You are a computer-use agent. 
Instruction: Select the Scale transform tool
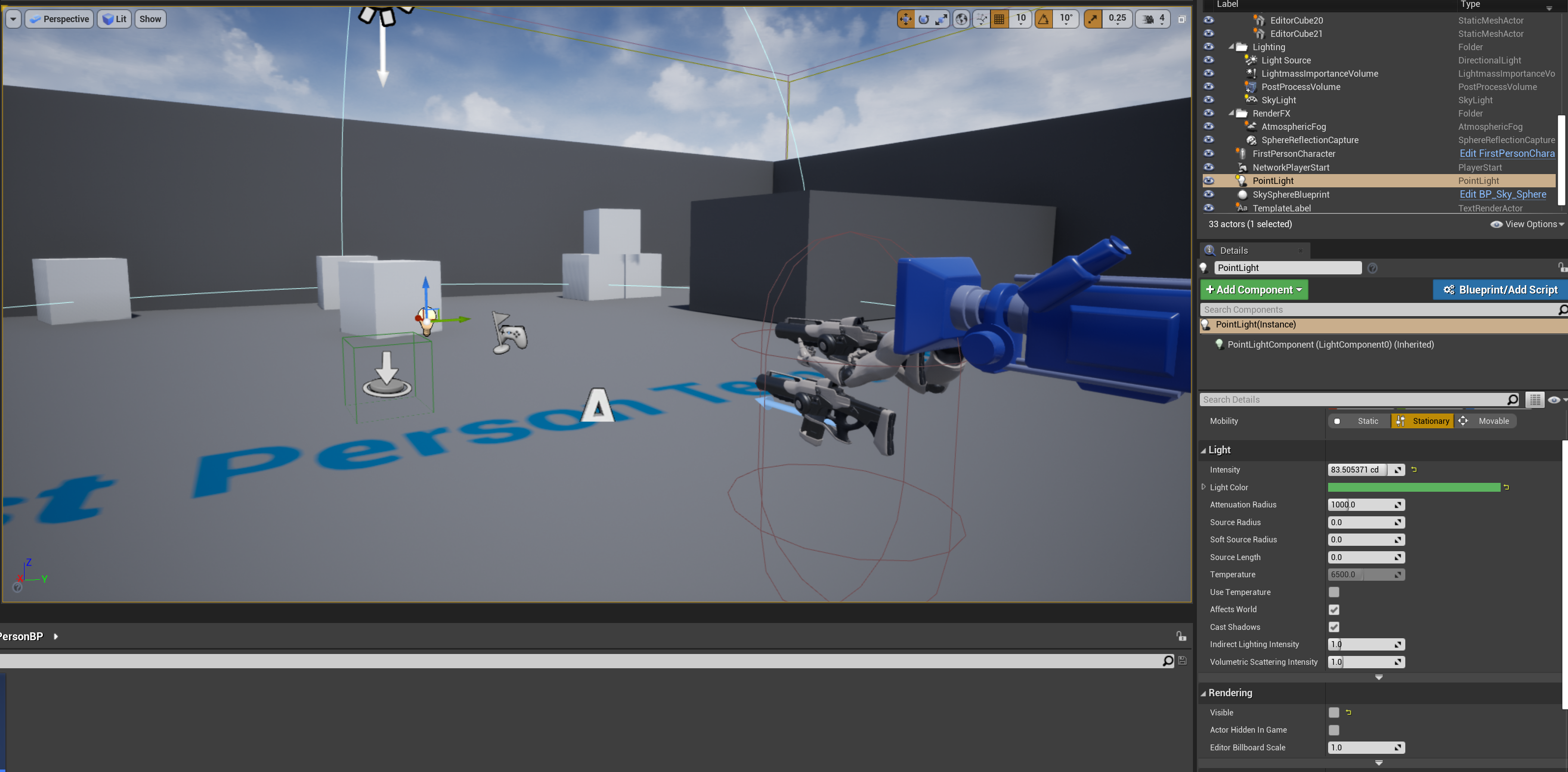[x=940, y=19]
